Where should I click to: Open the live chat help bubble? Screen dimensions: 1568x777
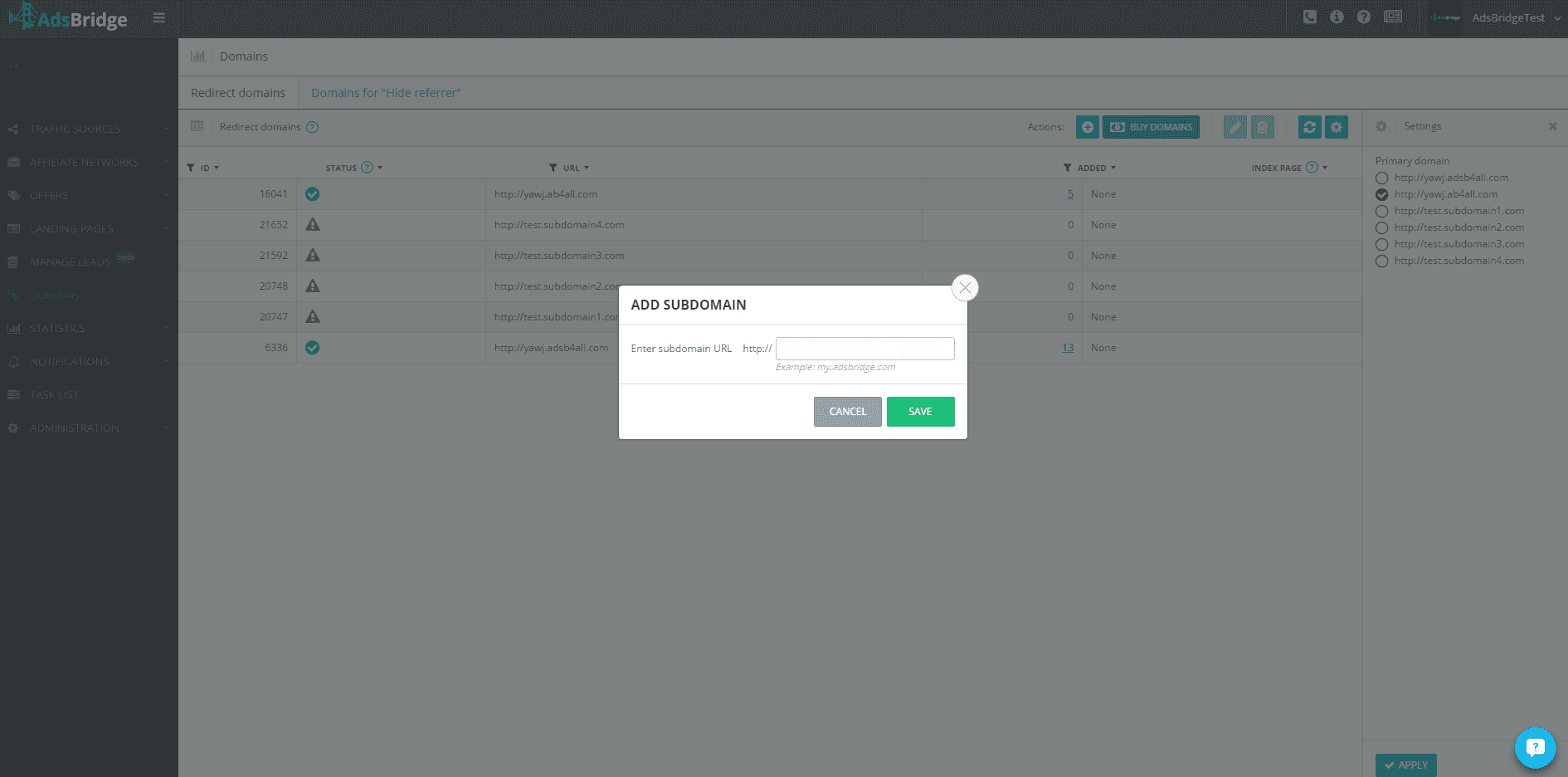(x=1536, y=748)
